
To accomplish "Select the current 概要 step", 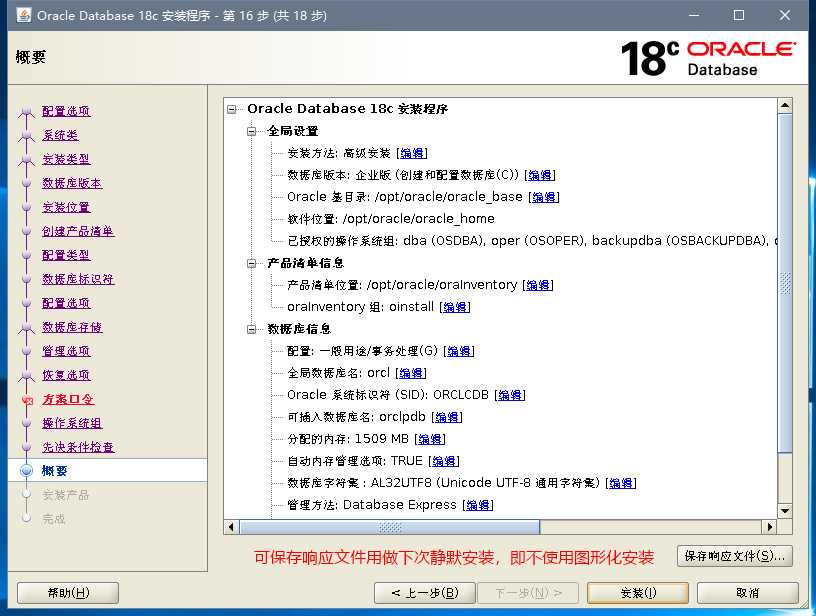I will coord(55,471).
